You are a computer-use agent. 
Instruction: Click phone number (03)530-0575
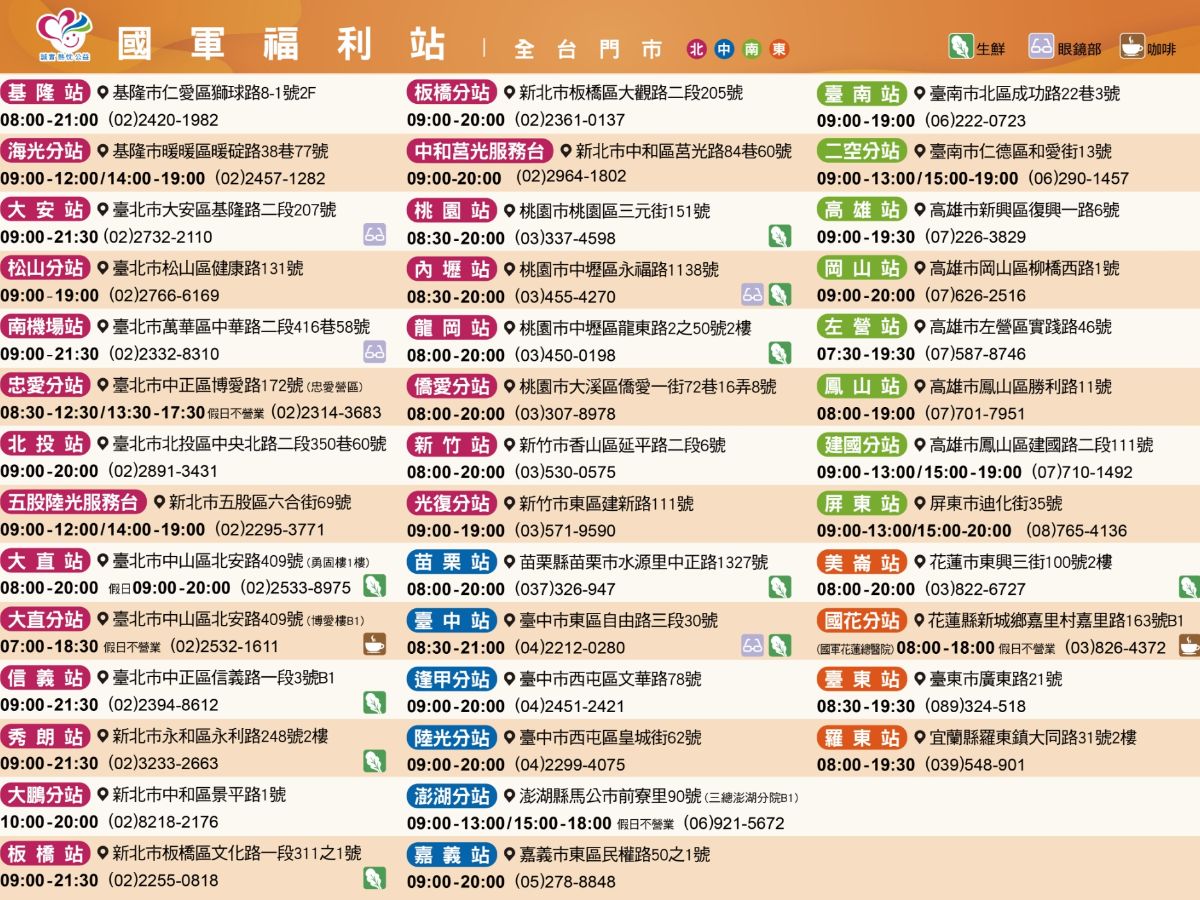pyautogui.click(x=565, y=471)
